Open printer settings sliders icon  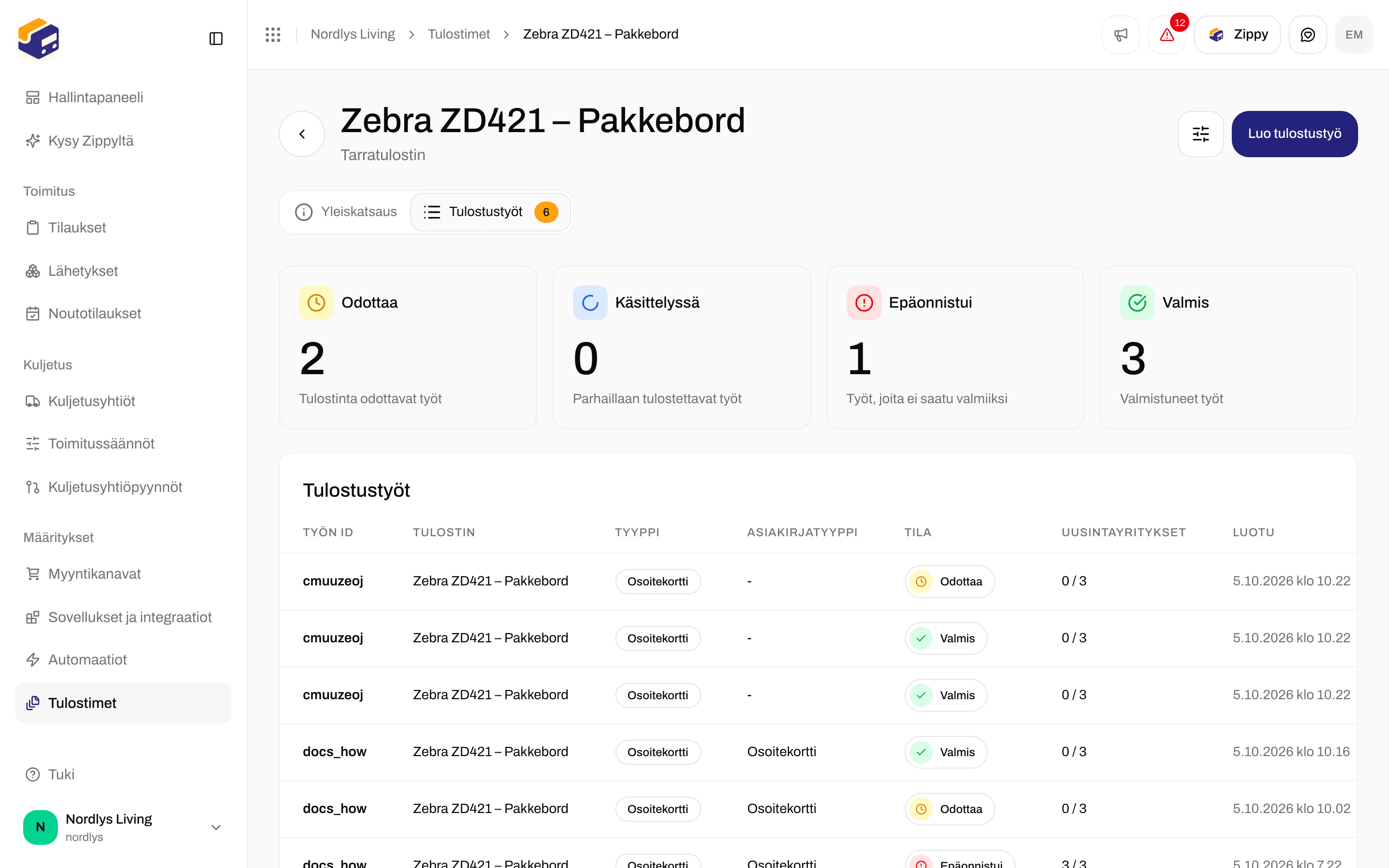(x=1201, y=134)
